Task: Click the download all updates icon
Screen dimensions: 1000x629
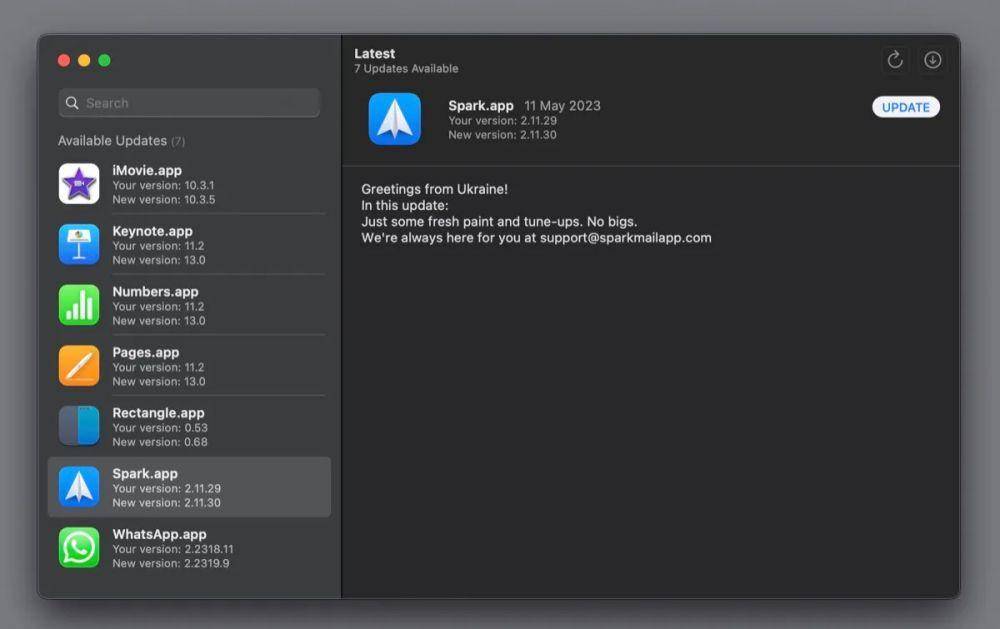Action: coord(932,60)
